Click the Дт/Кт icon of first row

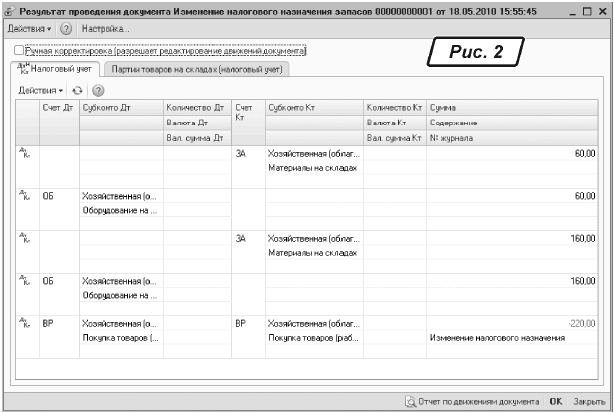(x=24, y=153)
